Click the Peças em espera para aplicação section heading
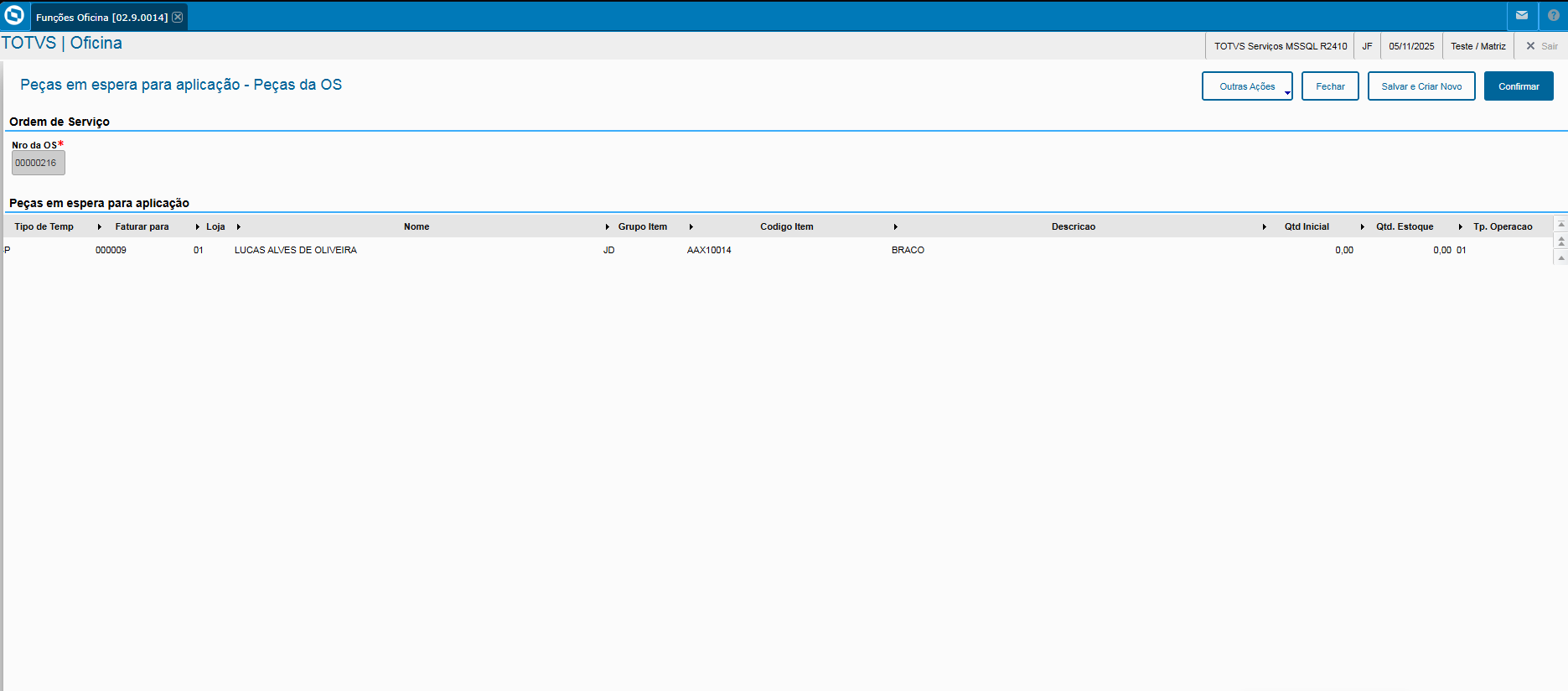Viewport: 1568px width, 691px height. (x=99, y=203)
